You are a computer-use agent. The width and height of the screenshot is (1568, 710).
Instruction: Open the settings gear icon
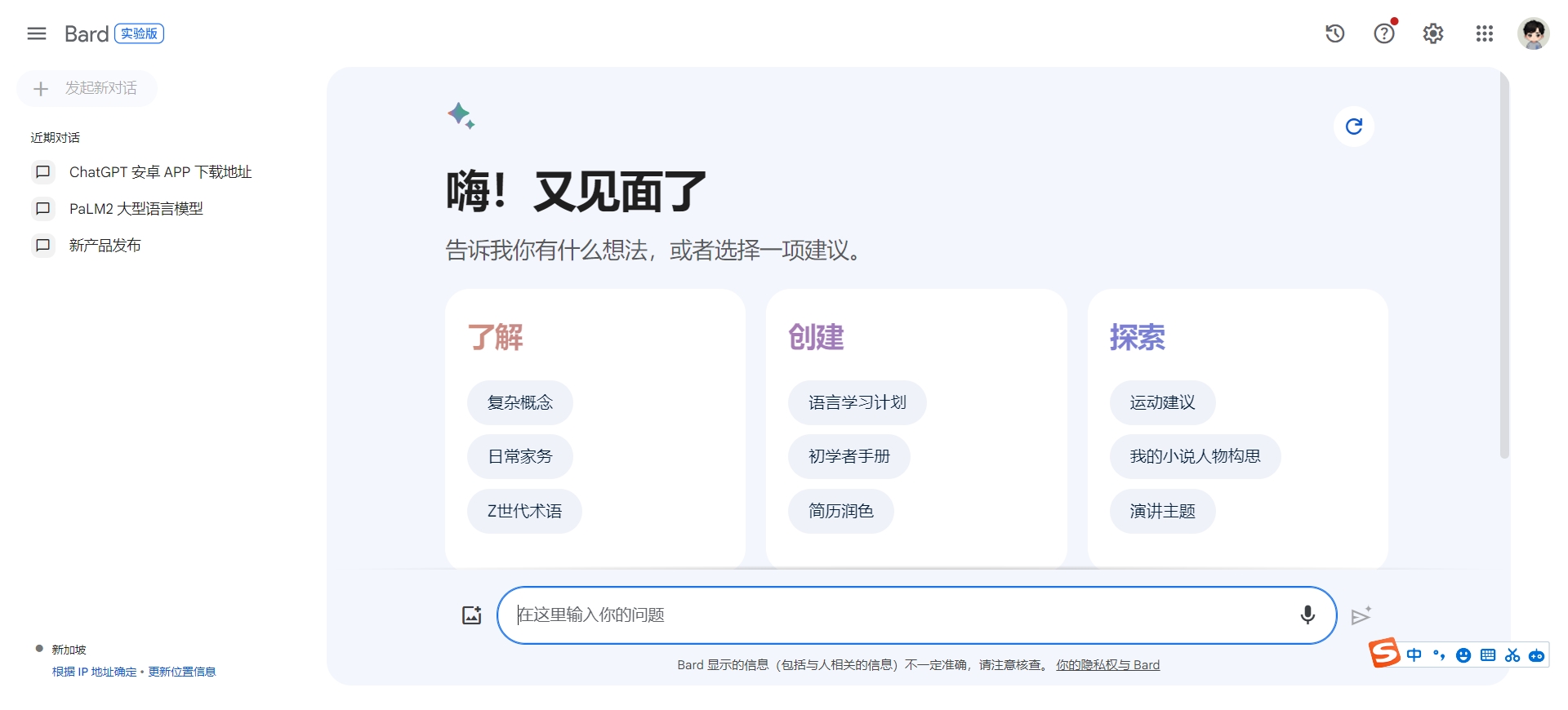pos(1433,33)
